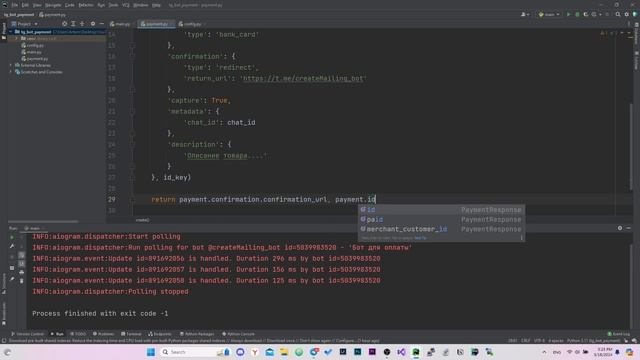
Task: Open Run panel settings gear
Action: pyautogui.click(x=620, y=228)
